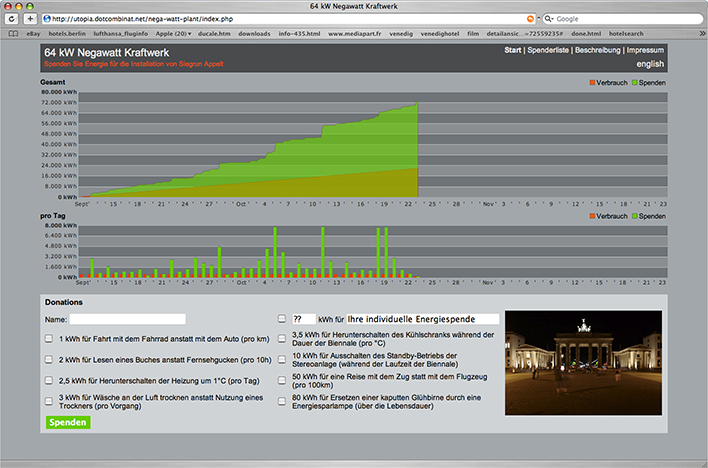Check 50 kWh Zug statt Flugzeug option
The height and width of the screenshot is (468, 708).
click(x=282, y=380)
